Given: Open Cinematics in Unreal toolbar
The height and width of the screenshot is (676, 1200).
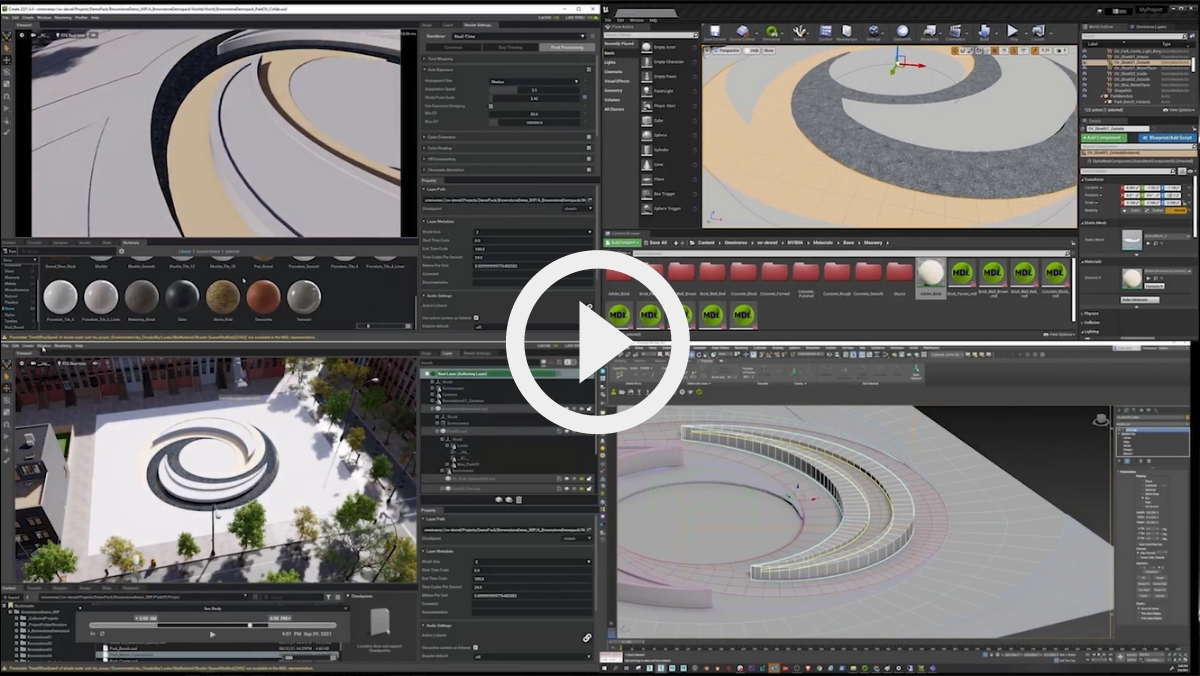Looking at the screenshot, I should (x=955, y=33).
